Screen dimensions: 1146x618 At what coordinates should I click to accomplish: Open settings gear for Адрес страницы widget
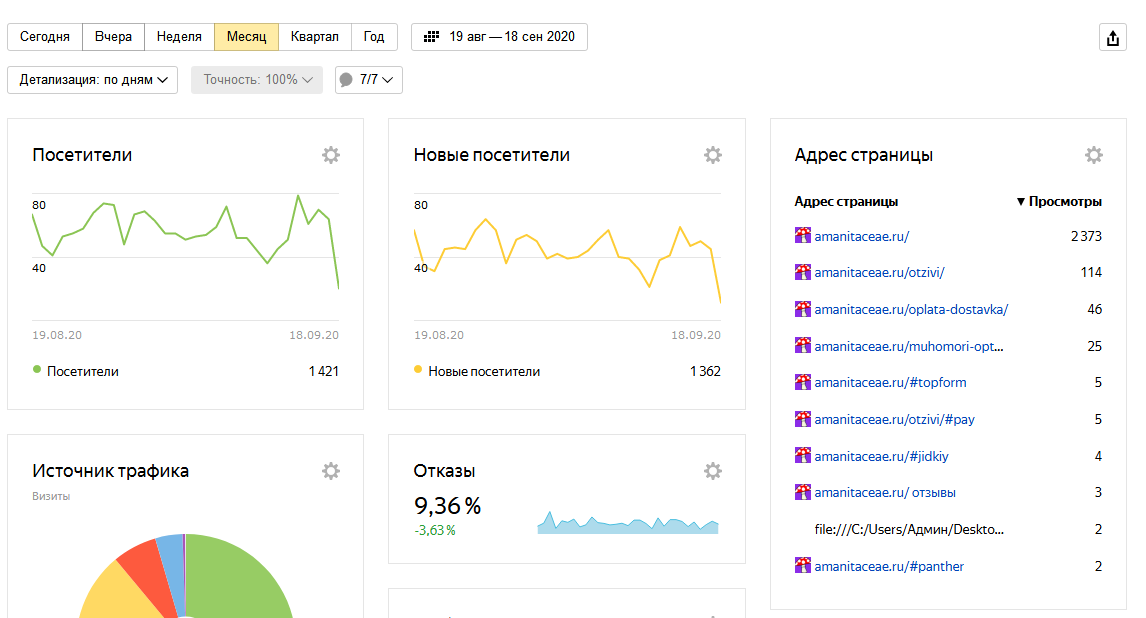[x=1093, y=155]
